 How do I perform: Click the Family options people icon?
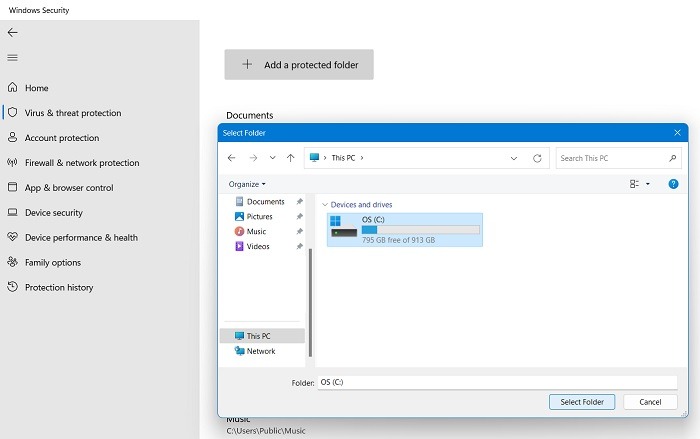click(x=12, y=262)
